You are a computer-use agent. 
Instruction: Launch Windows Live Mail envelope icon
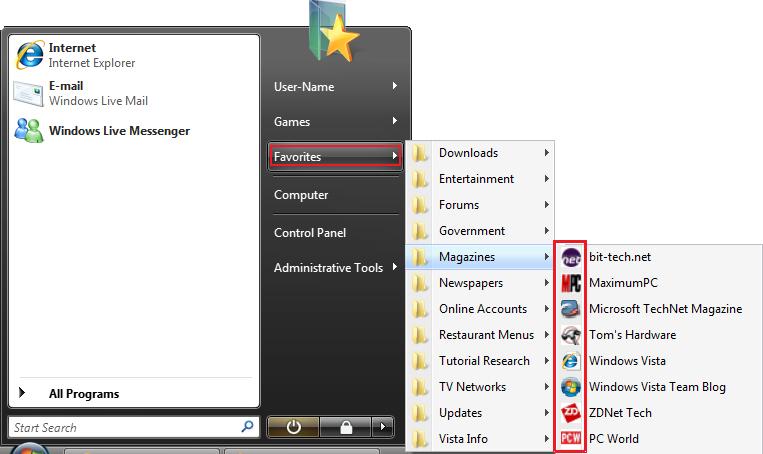28,93
